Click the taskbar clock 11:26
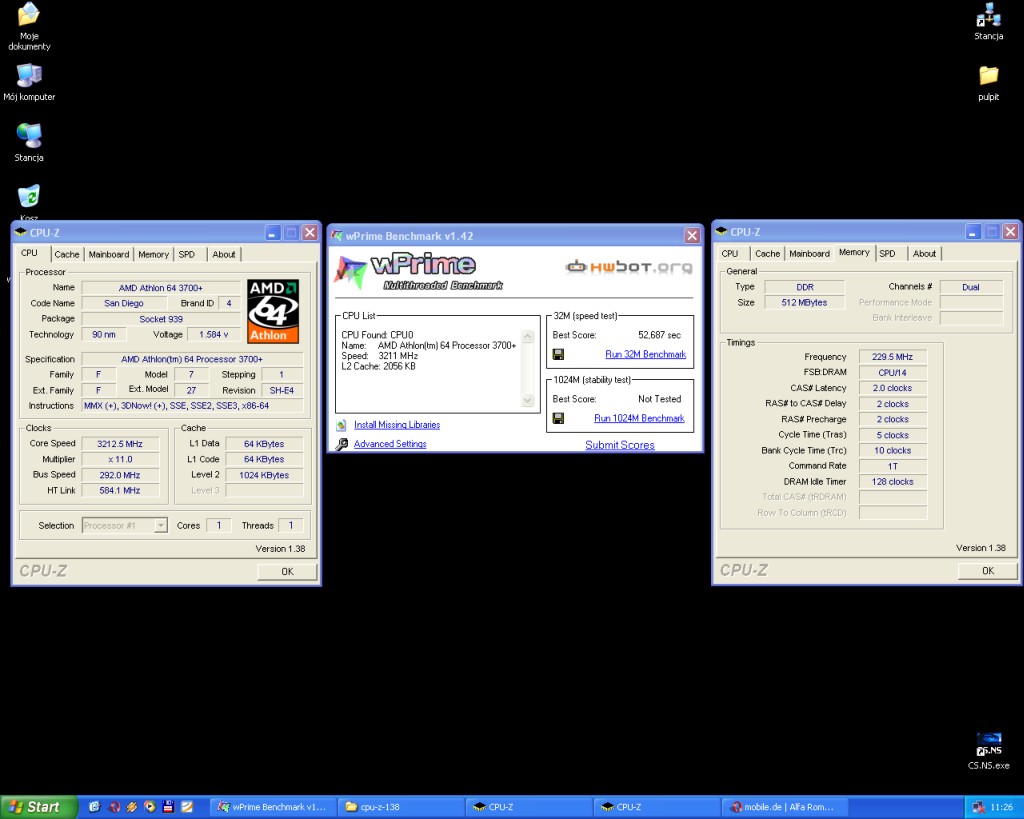 pos(1001,807)
